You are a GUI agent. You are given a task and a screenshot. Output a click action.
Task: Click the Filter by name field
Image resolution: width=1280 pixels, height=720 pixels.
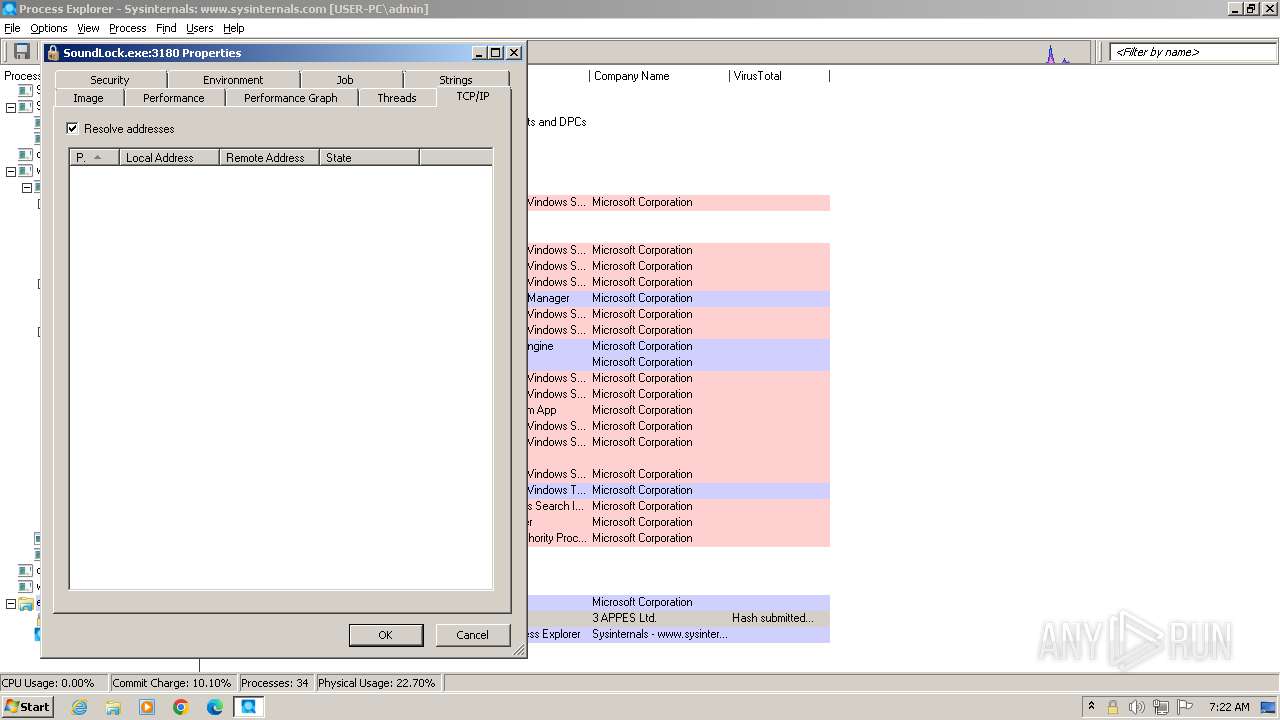click(x=1193, y=52)
